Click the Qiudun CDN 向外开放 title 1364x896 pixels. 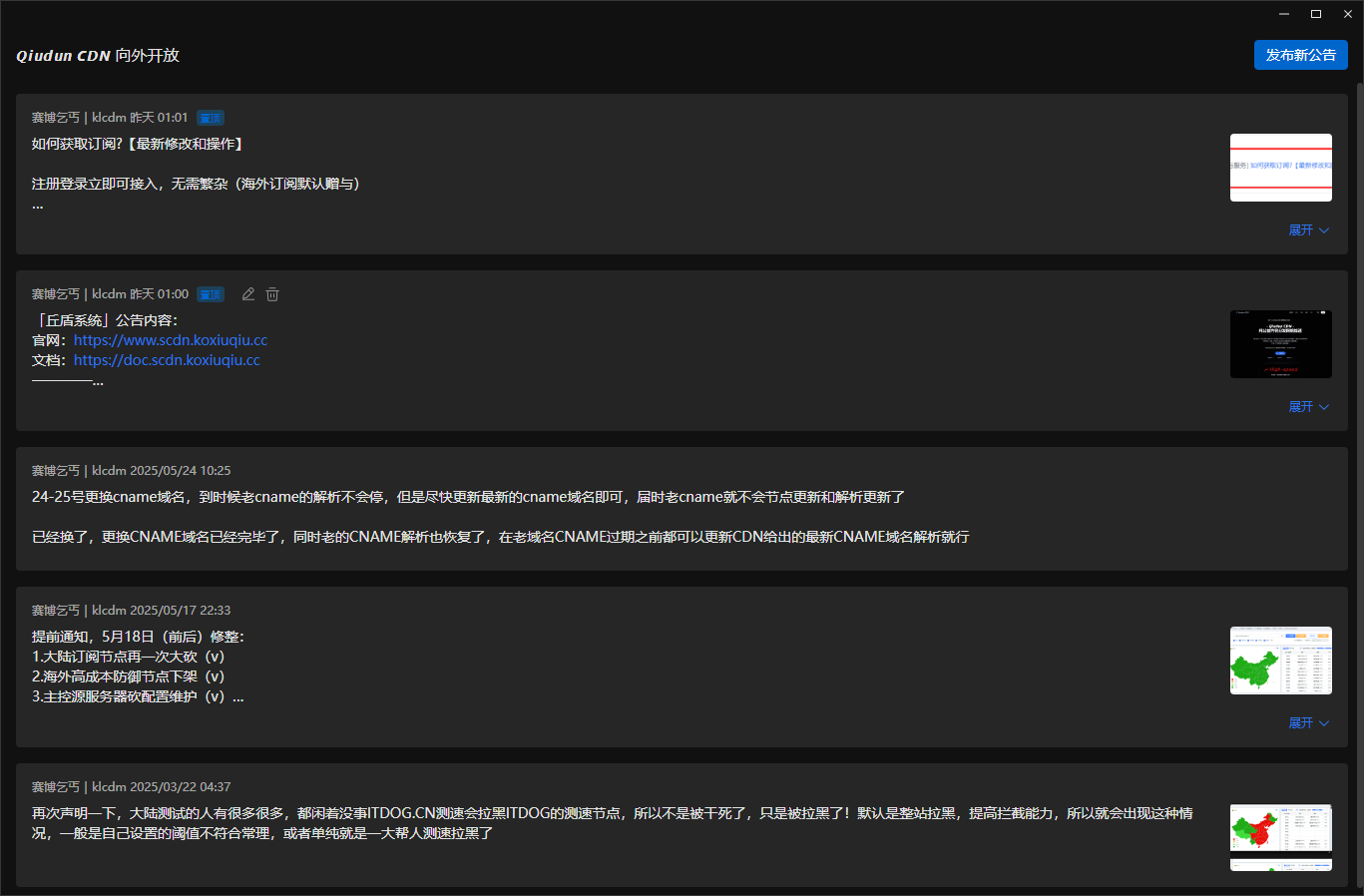pos(98,56)
